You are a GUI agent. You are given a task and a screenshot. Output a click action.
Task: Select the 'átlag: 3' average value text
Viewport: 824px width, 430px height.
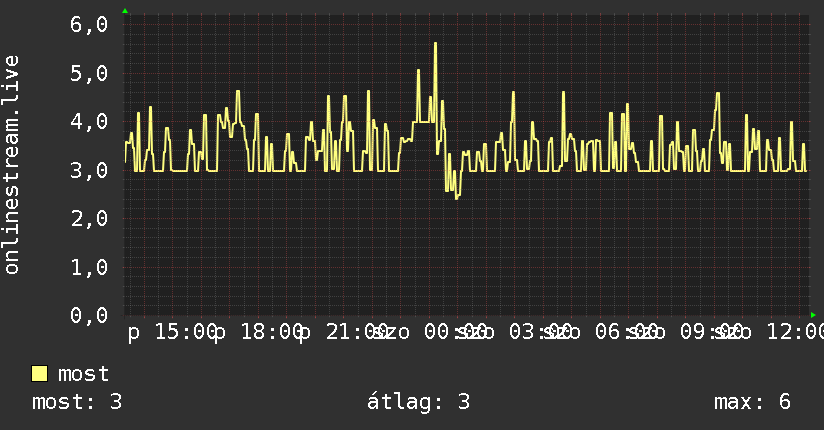418,402
